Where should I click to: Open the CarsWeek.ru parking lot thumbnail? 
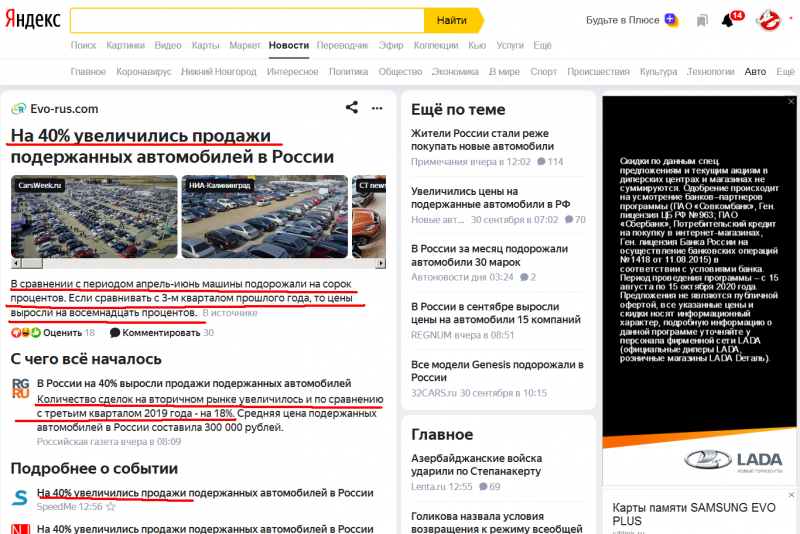click(94, 216)
